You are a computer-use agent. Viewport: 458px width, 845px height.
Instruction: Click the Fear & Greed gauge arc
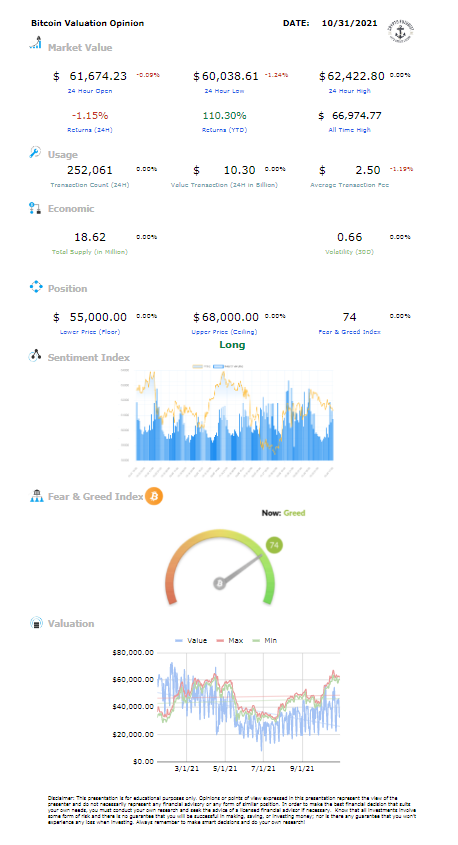(x=220, y=566)
